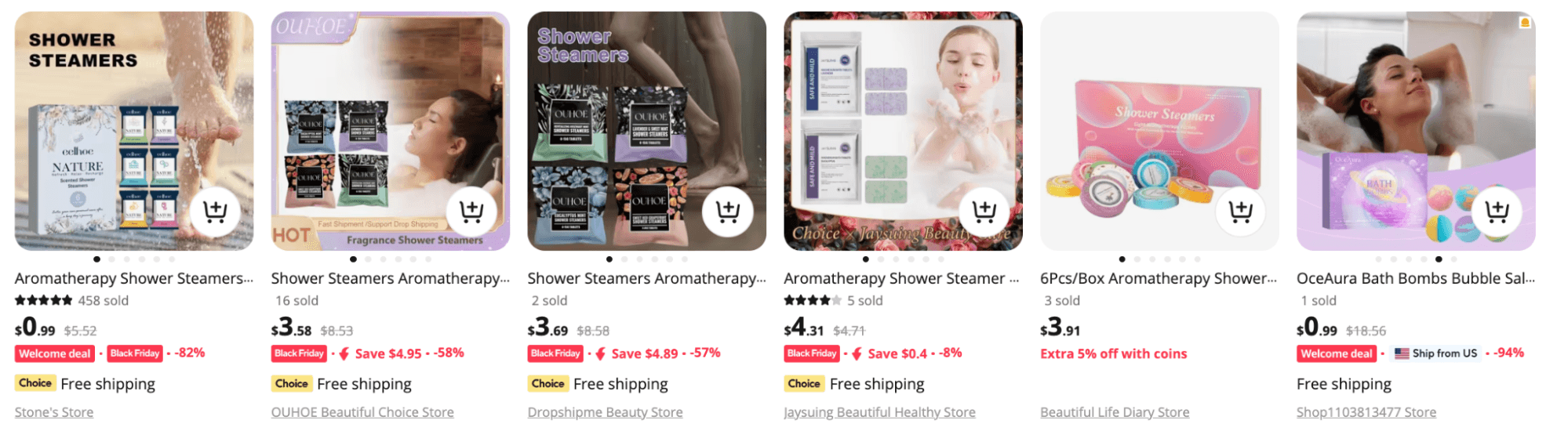Add the Jaysuing $4.31 steamer to cart
This screenshot has height=431, width=1568.
tap(984, 211)
